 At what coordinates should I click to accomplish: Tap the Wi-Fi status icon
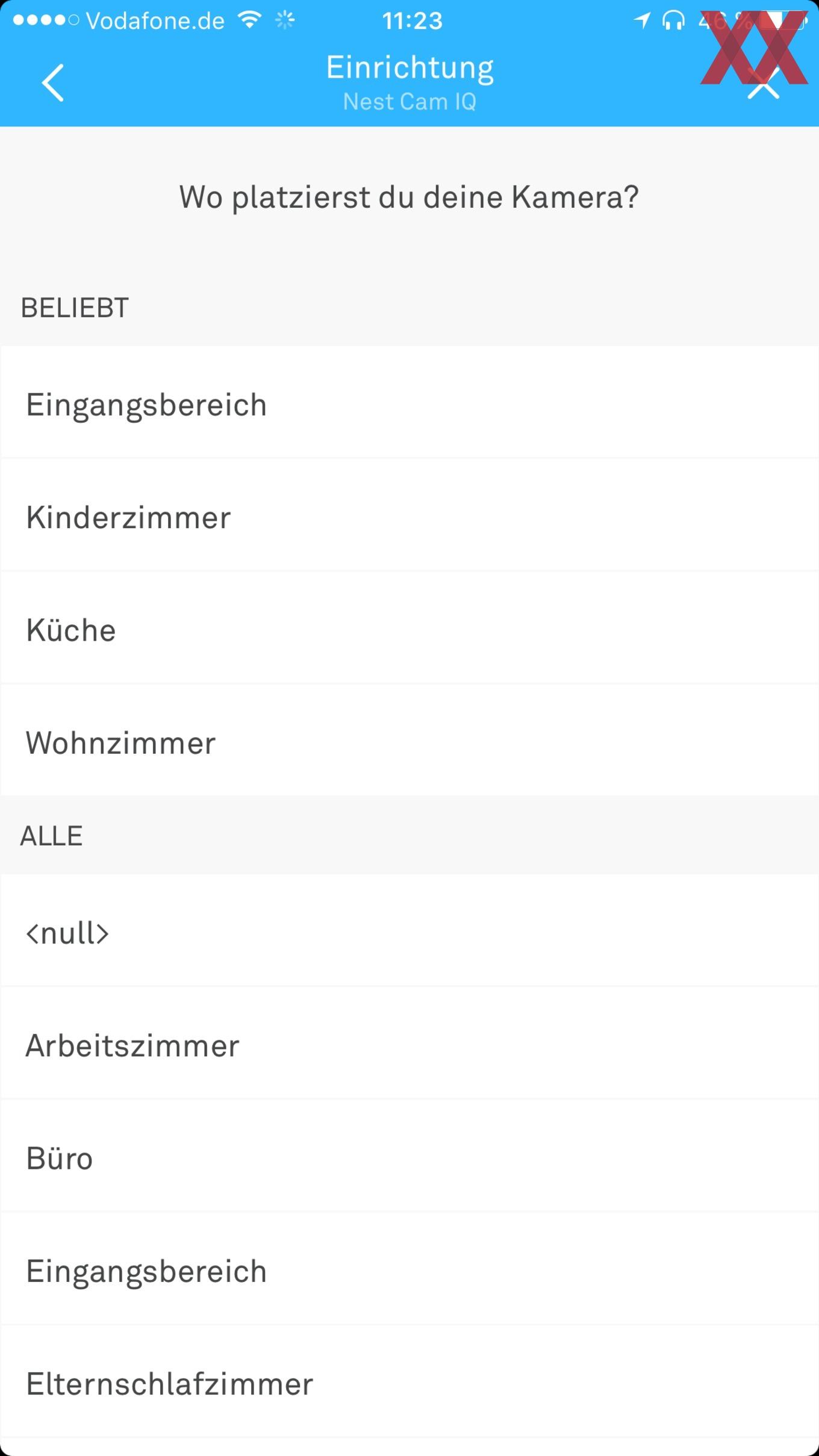(249, 20)
